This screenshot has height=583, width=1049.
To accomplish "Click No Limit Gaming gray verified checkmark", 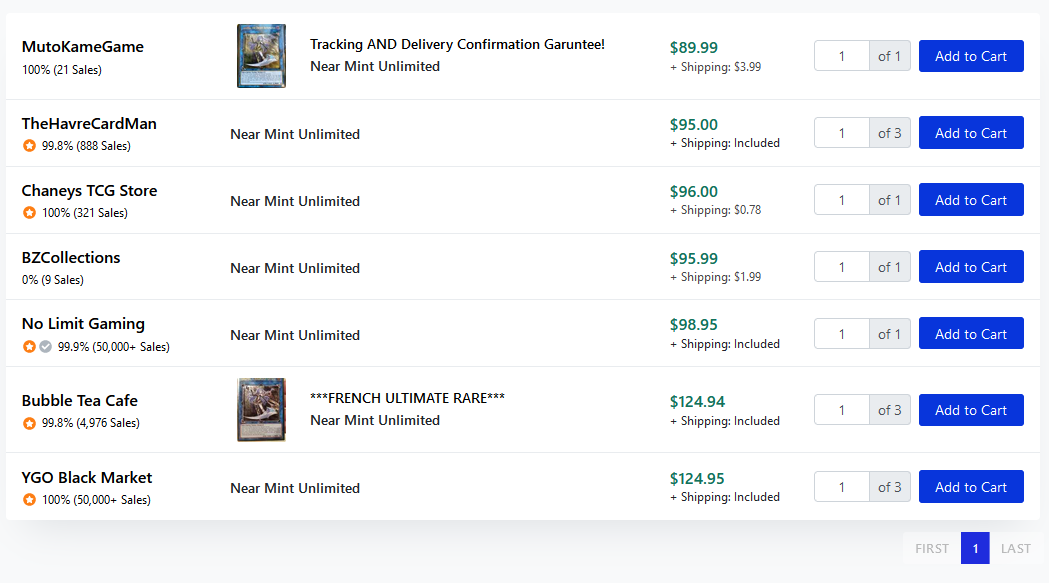I will click(x=45, y=346).
